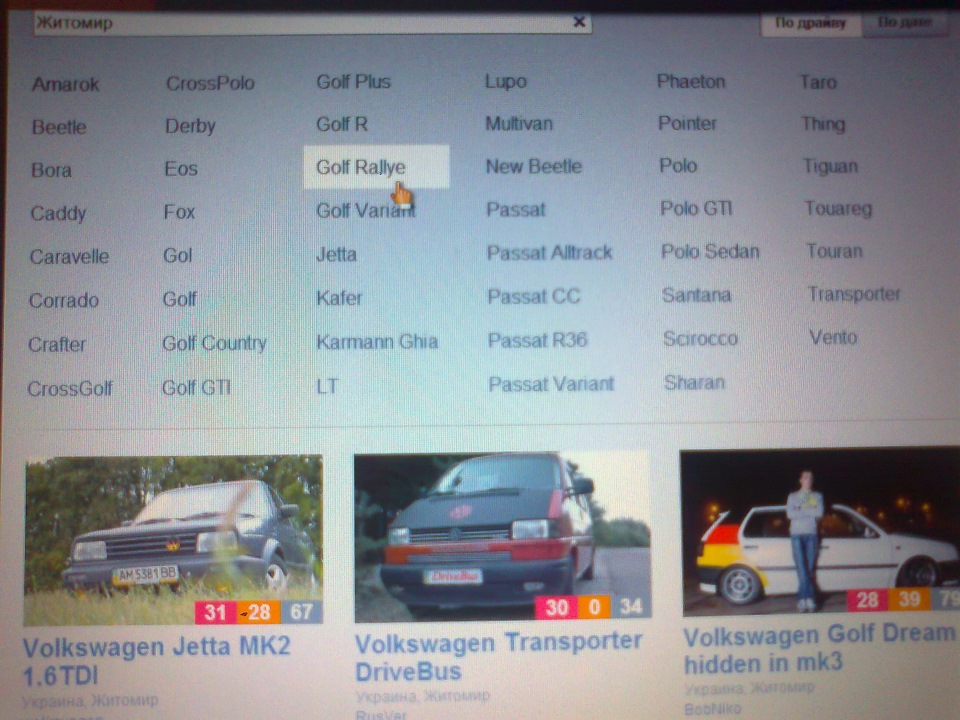
Task: Open the Volkswagen Jetta MK2 1.6TDI title
Action: (157, 661)
